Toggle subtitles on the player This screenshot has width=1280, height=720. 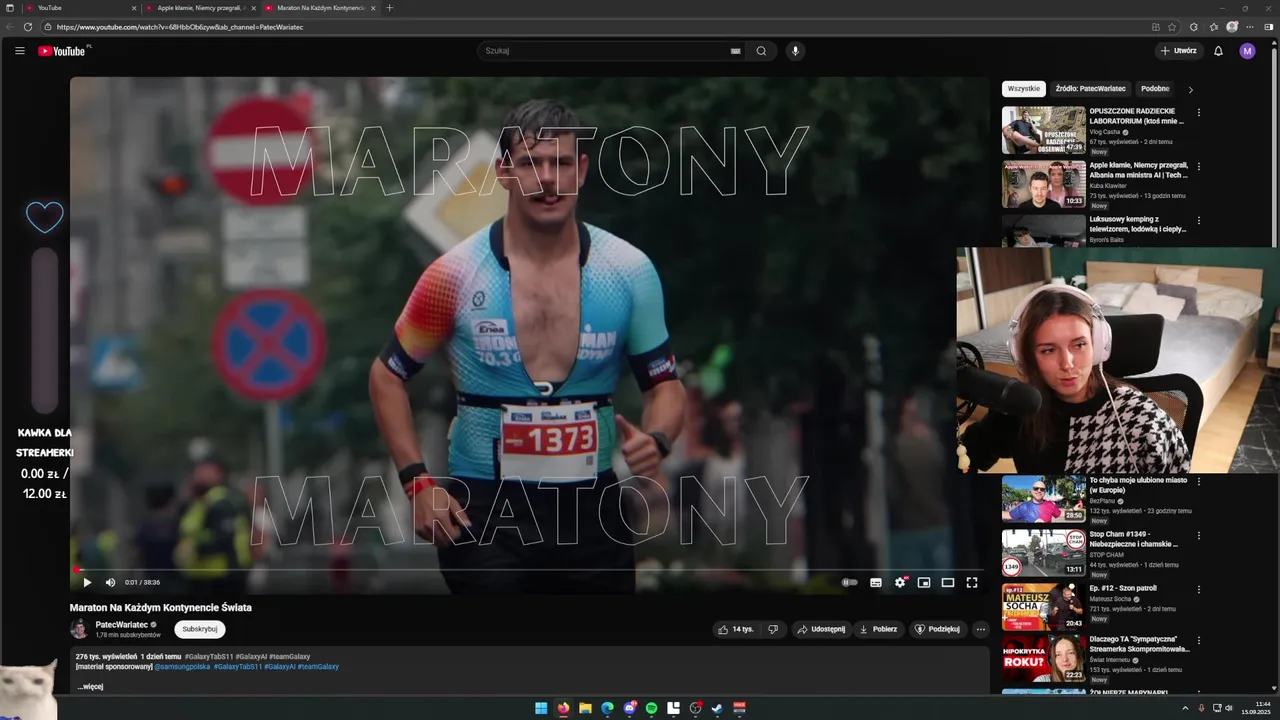[x=876, y=582]
